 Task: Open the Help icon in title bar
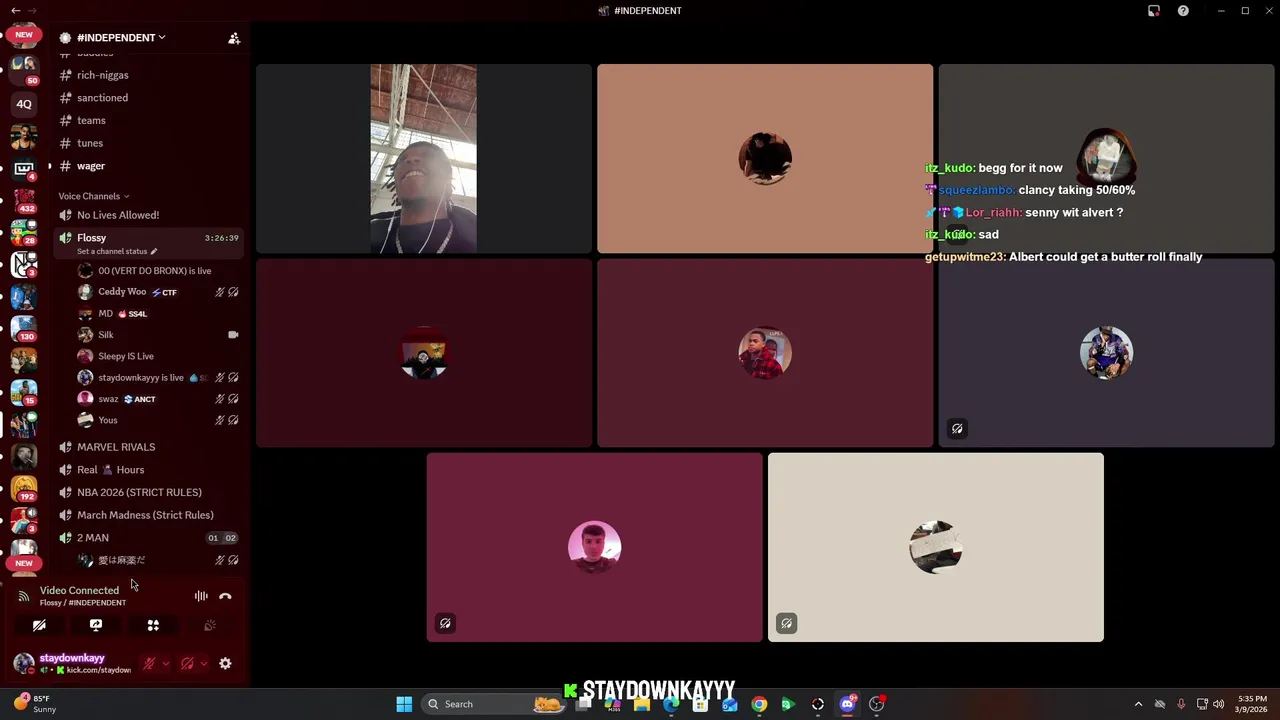point(1183,11)
